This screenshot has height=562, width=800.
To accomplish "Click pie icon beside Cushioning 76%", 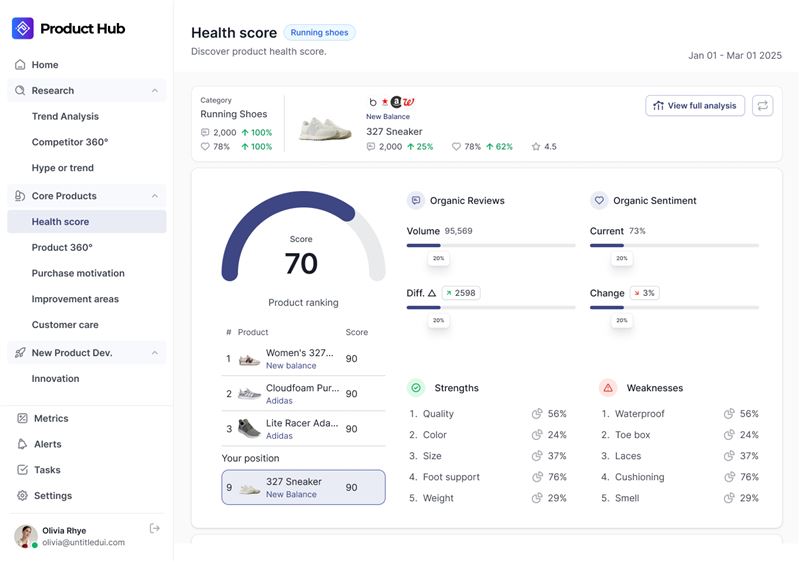I will (729, 477).
